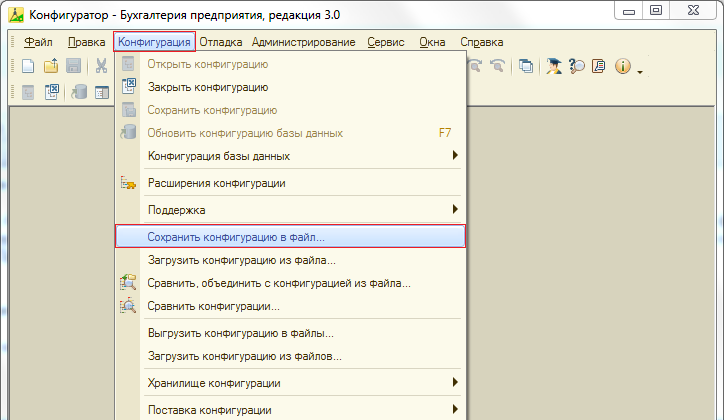Minimize the Configurator window
724x420 pixels.
point(629,11)
